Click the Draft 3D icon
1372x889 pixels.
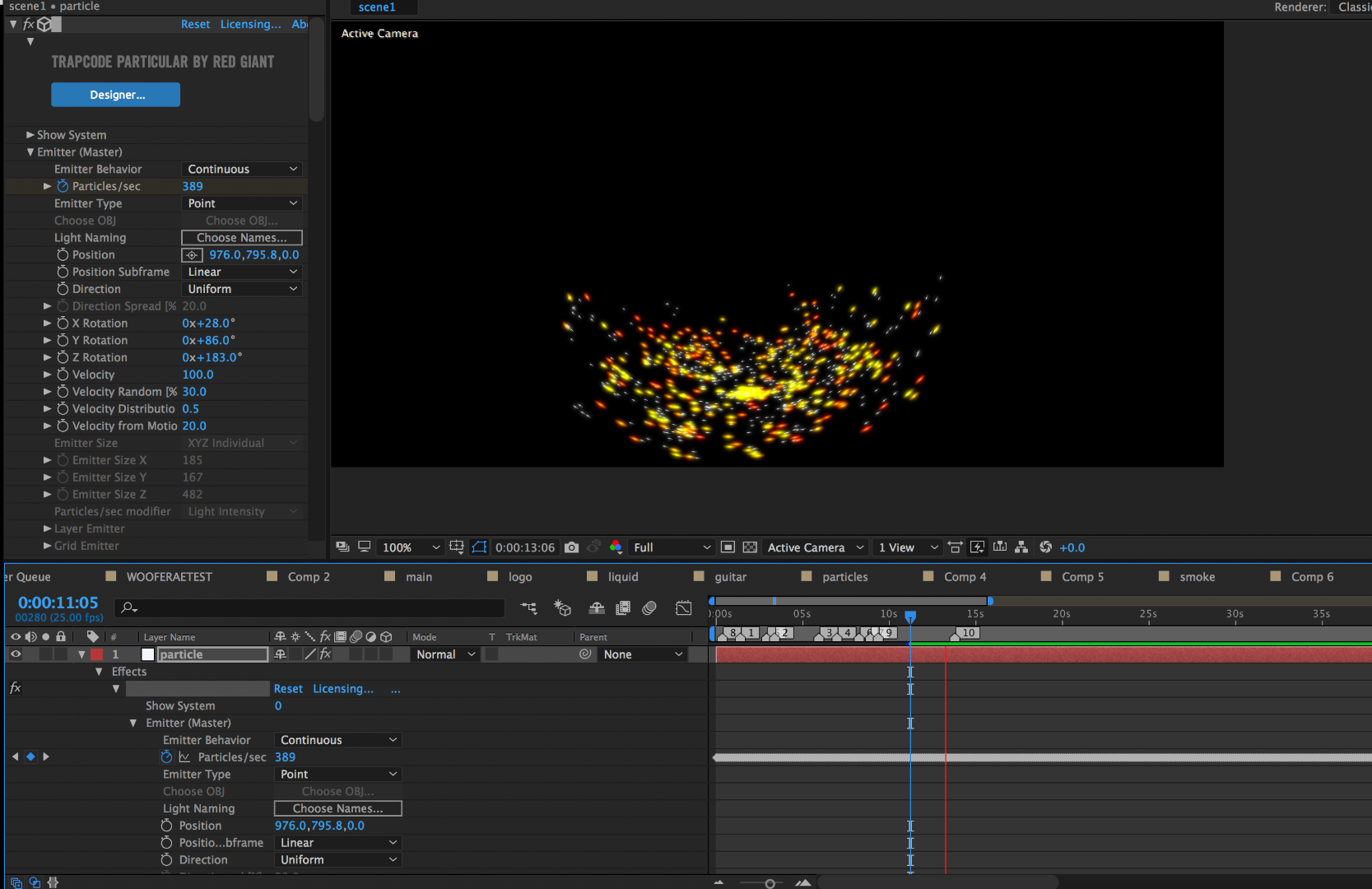click(x=562, y=608)
